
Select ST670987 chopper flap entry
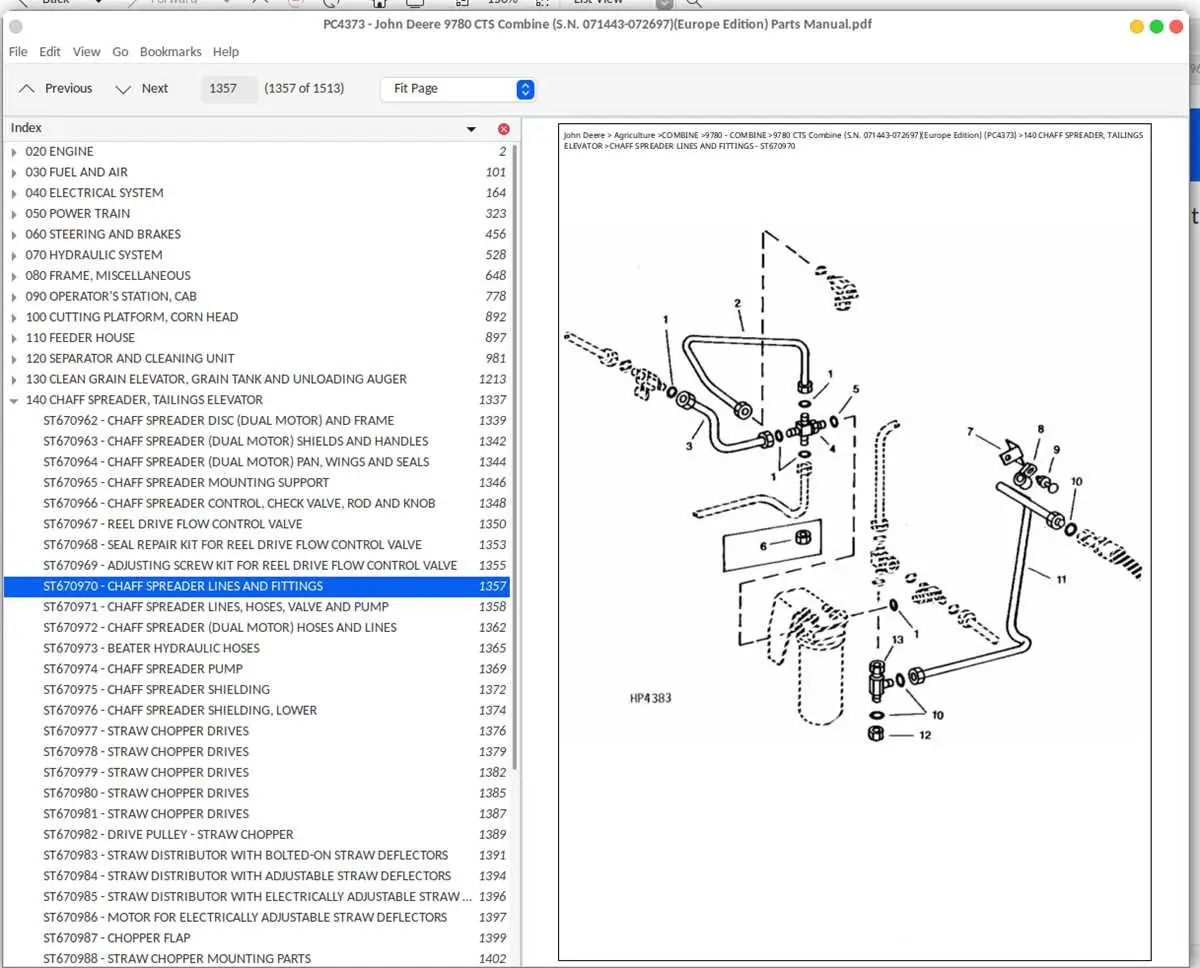[257, 938]
